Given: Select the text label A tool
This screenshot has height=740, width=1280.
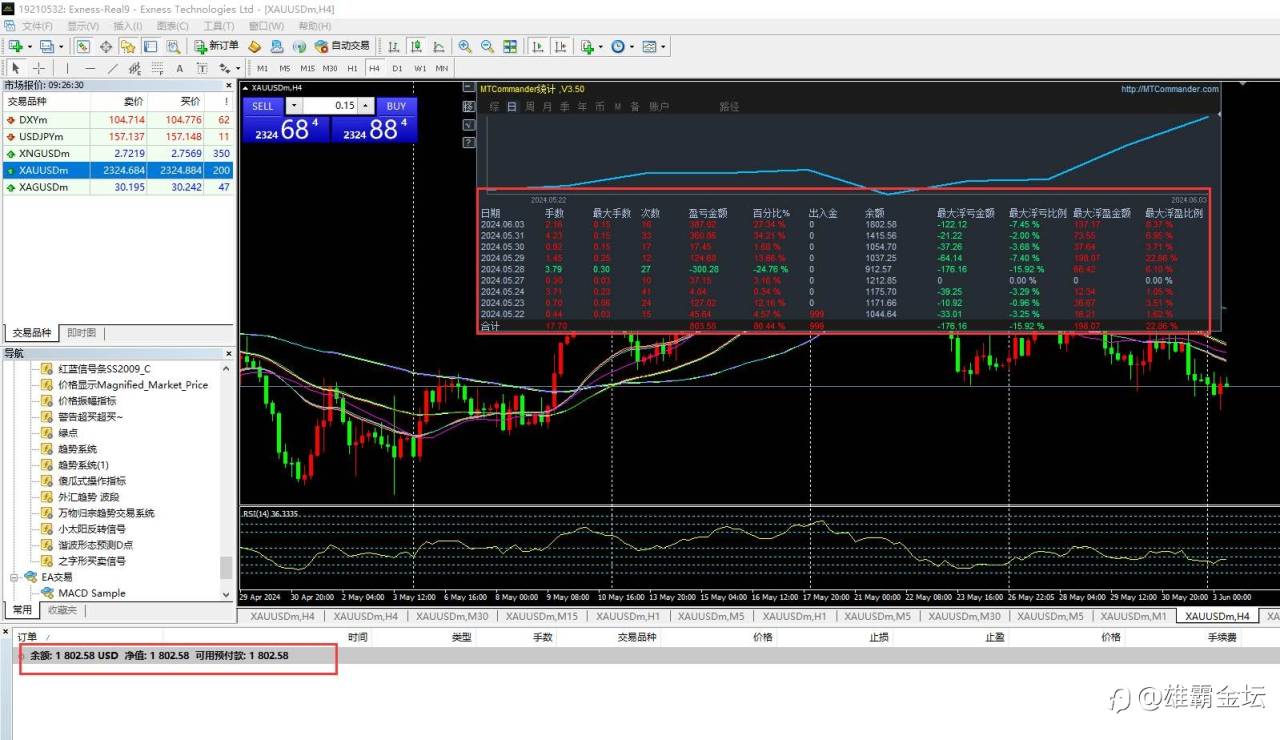Looking at the screenshot, I should (x=179, y=68).
